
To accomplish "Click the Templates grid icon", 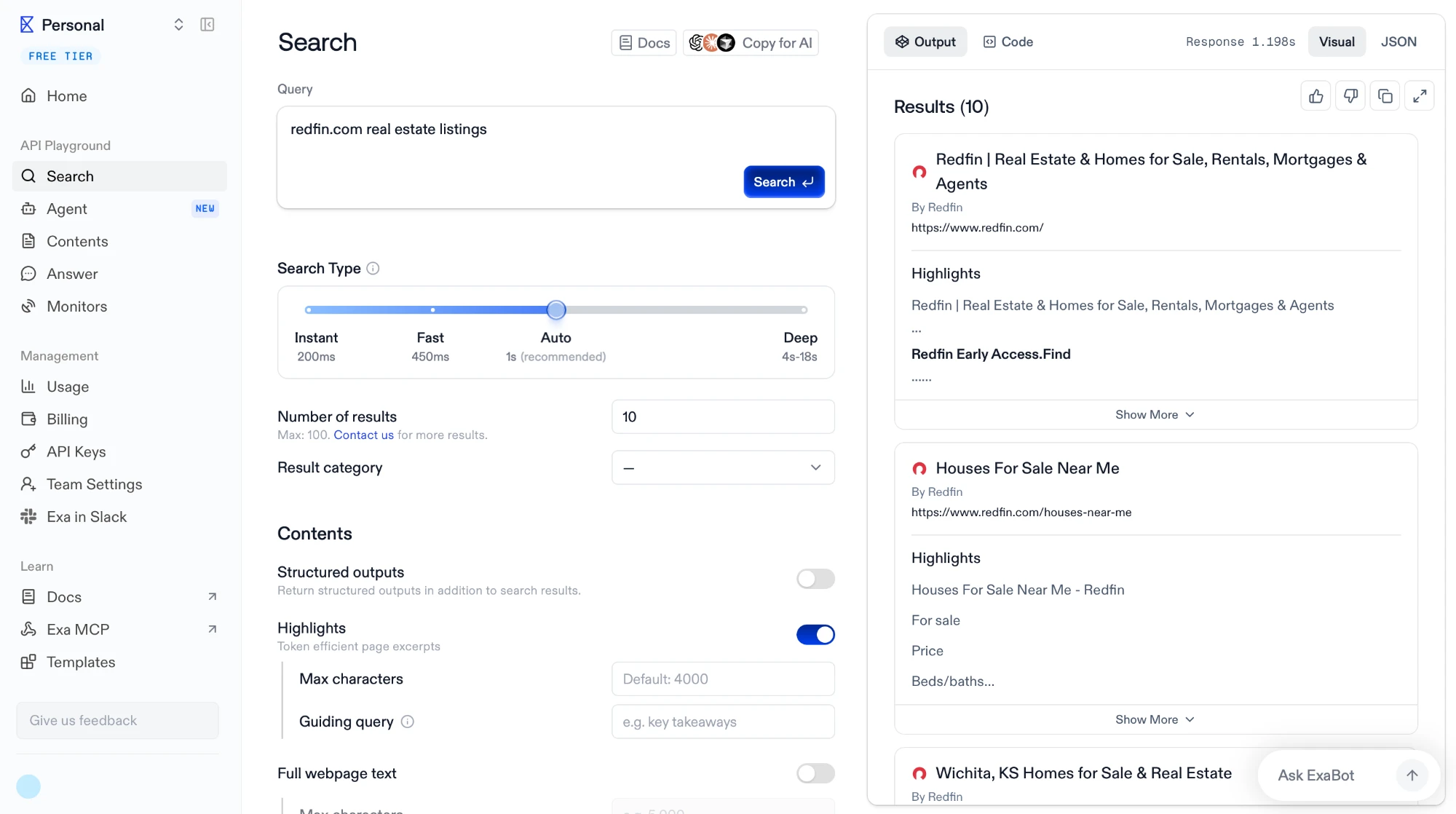I will coord(28,662).
